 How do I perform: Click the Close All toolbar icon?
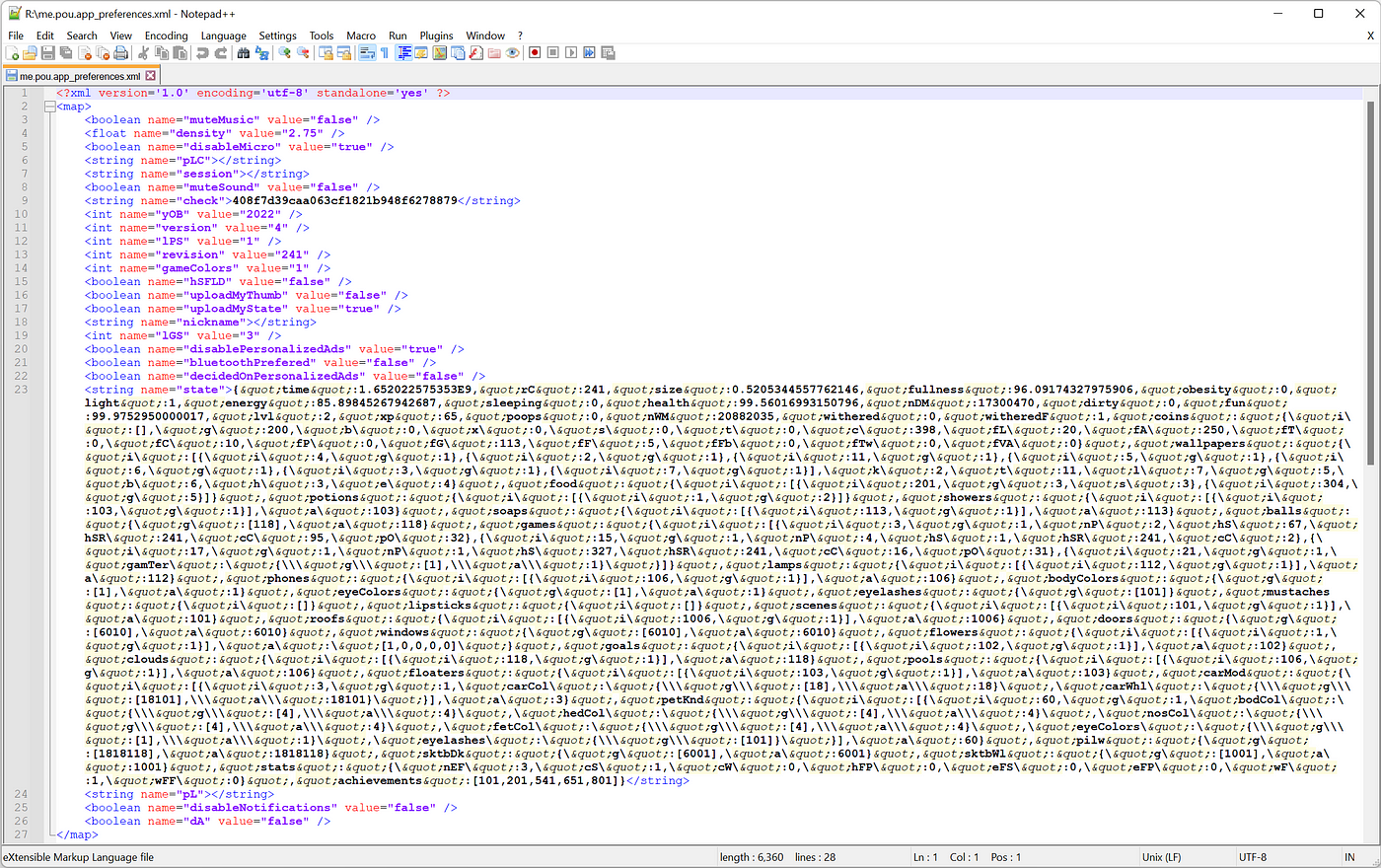coord(103,53)
